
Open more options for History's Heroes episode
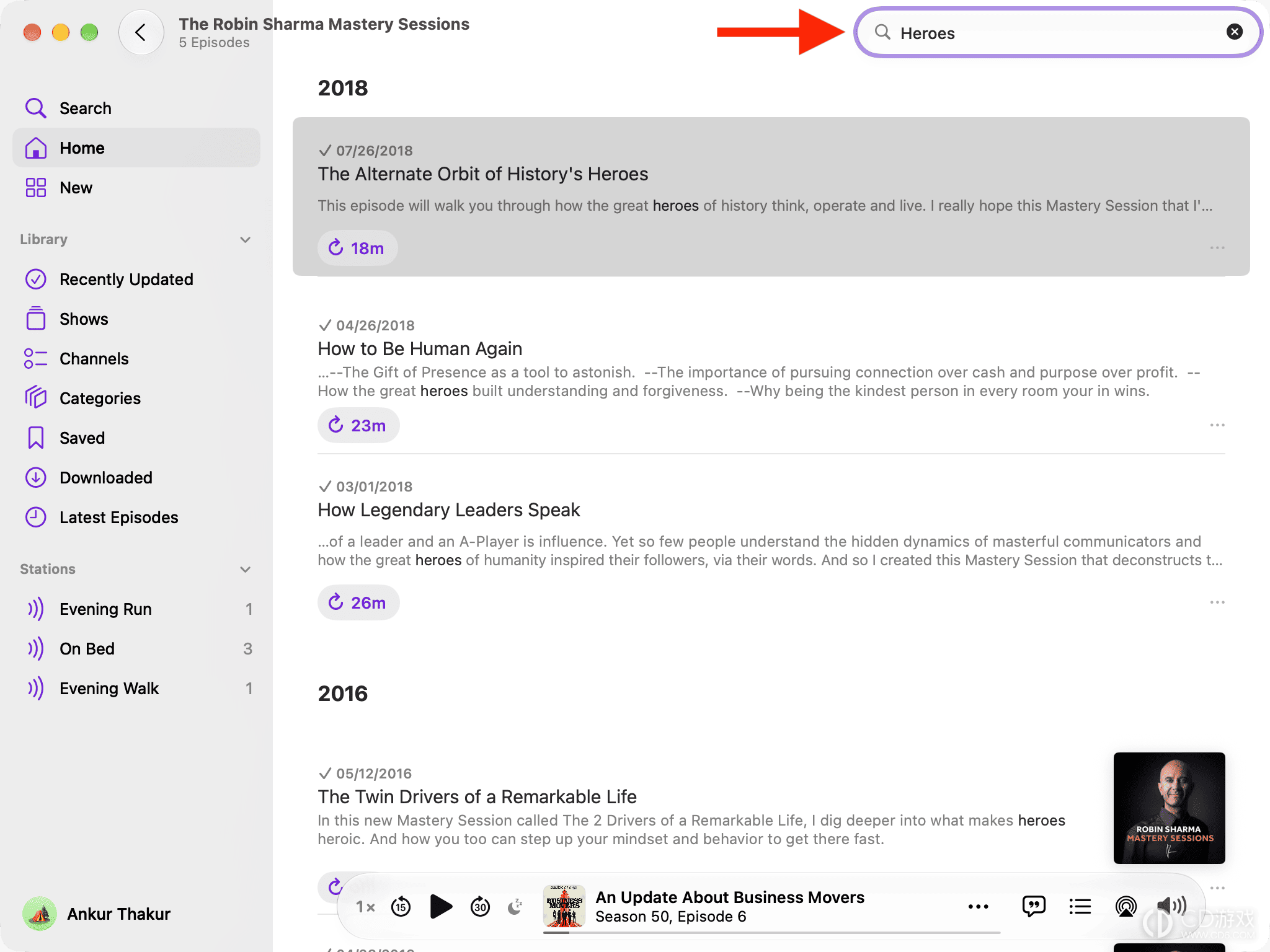pyautogui.click(x=1217, y=248)
